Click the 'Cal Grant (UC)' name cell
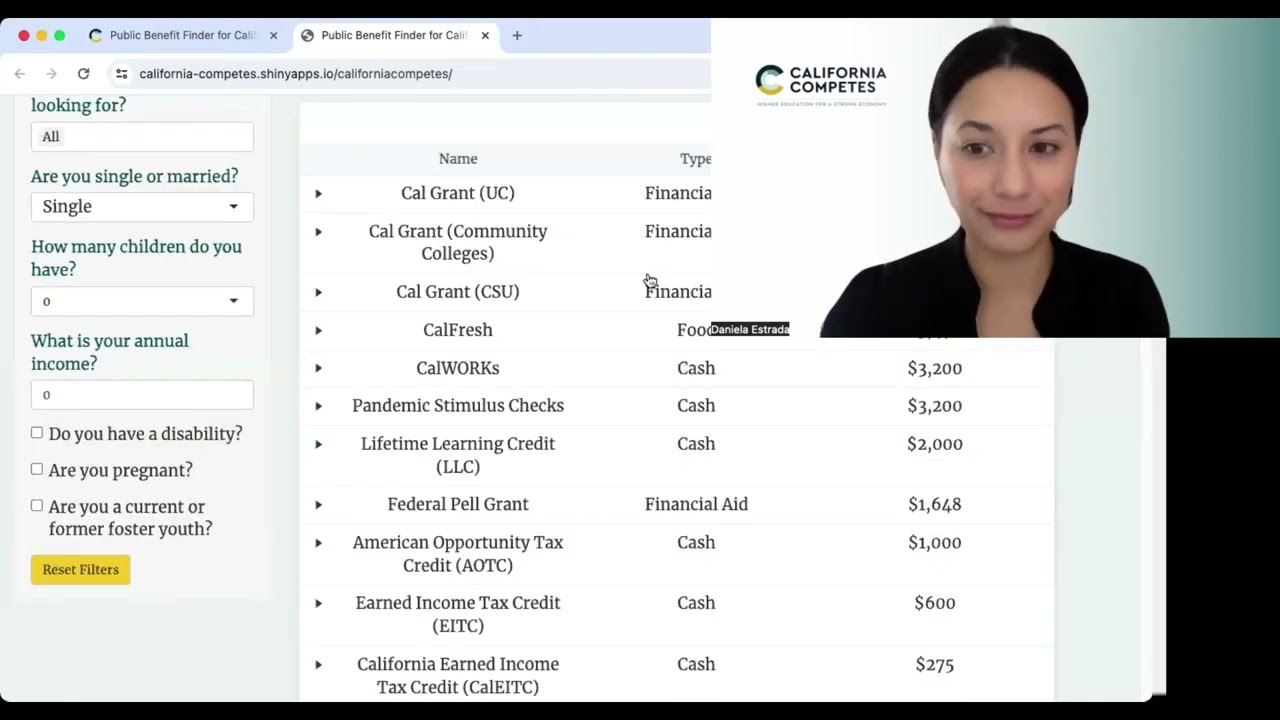Viewport: 1280px width, 720px height. pyautogui.click(x=458, y=193)
